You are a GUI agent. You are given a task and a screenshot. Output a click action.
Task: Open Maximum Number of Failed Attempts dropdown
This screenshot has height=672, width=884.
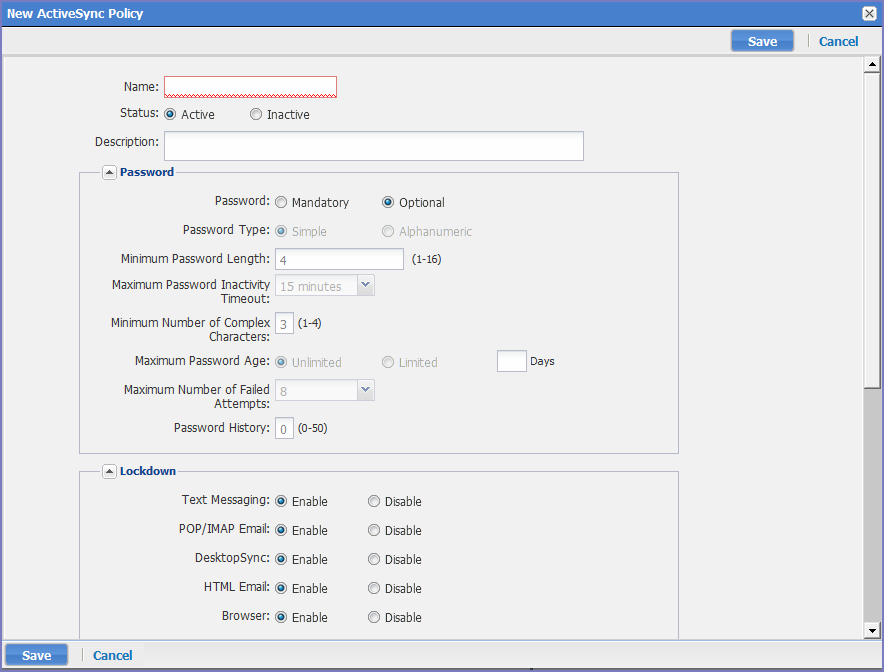365,390
